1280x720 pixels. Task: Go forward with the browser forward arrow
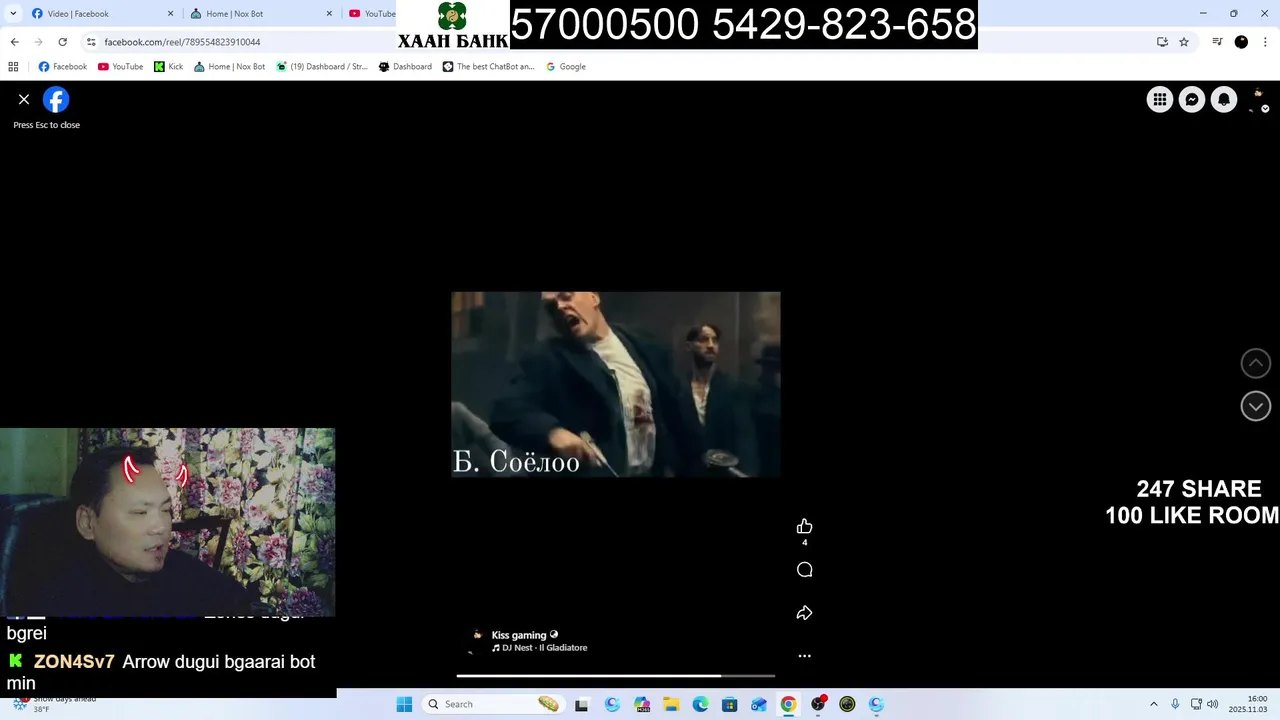point(38,42)
